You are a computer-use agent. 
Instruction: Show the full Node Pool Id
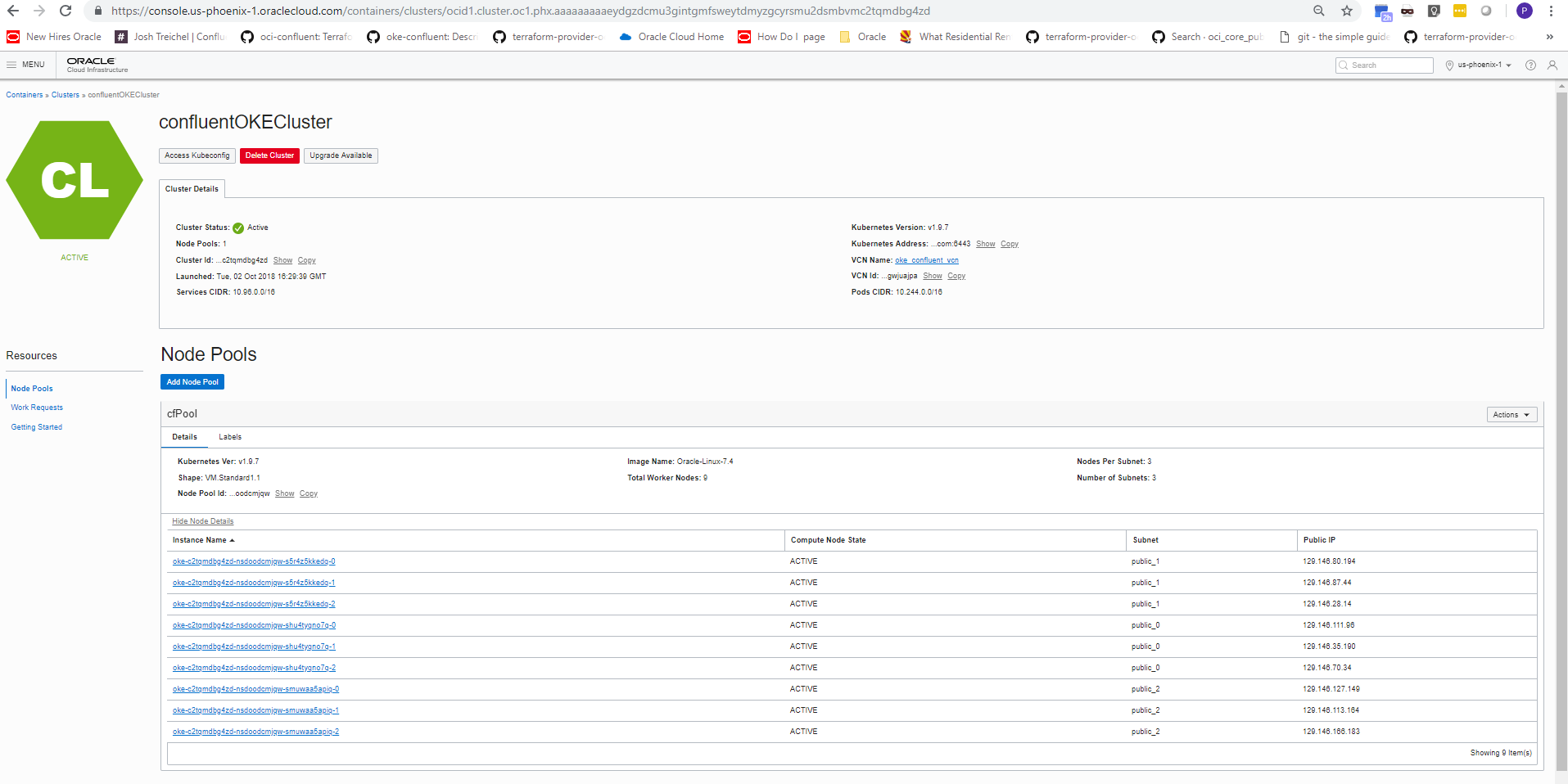pyautogui.click(x=285, y=493)
